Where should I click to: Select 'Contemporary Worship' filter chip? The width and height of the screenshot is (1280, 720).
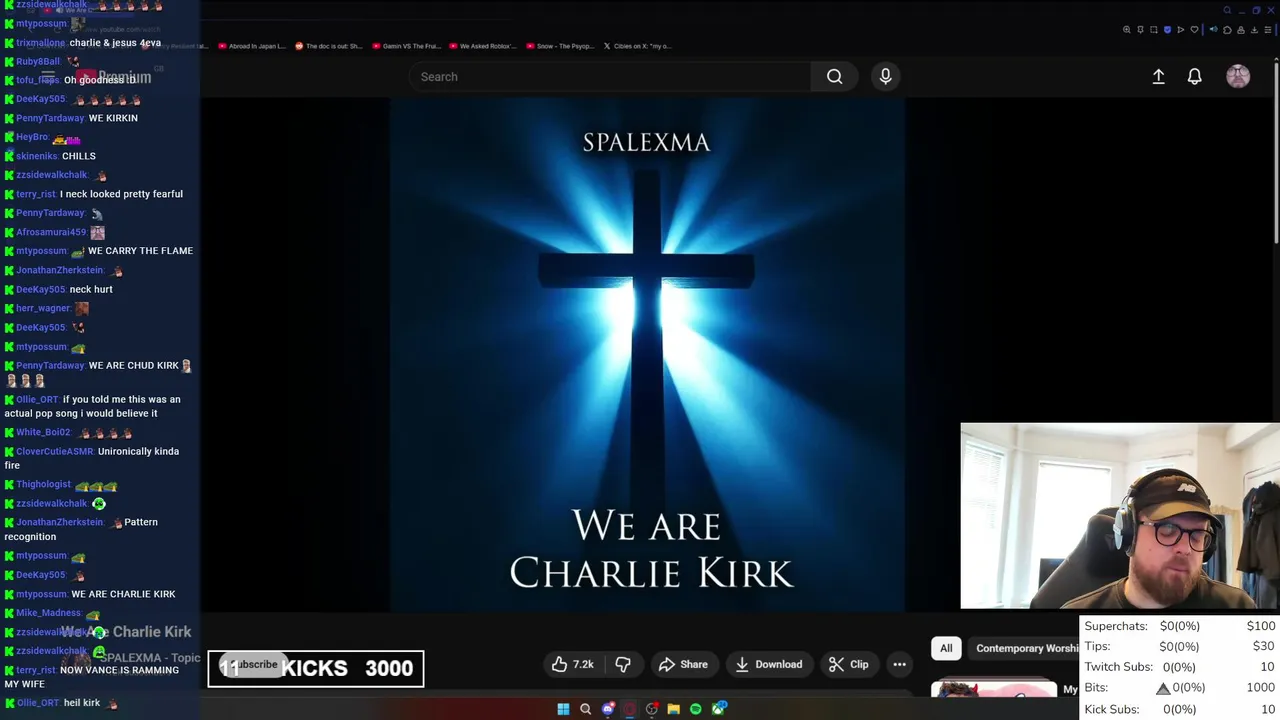[x=1026, y=648]
